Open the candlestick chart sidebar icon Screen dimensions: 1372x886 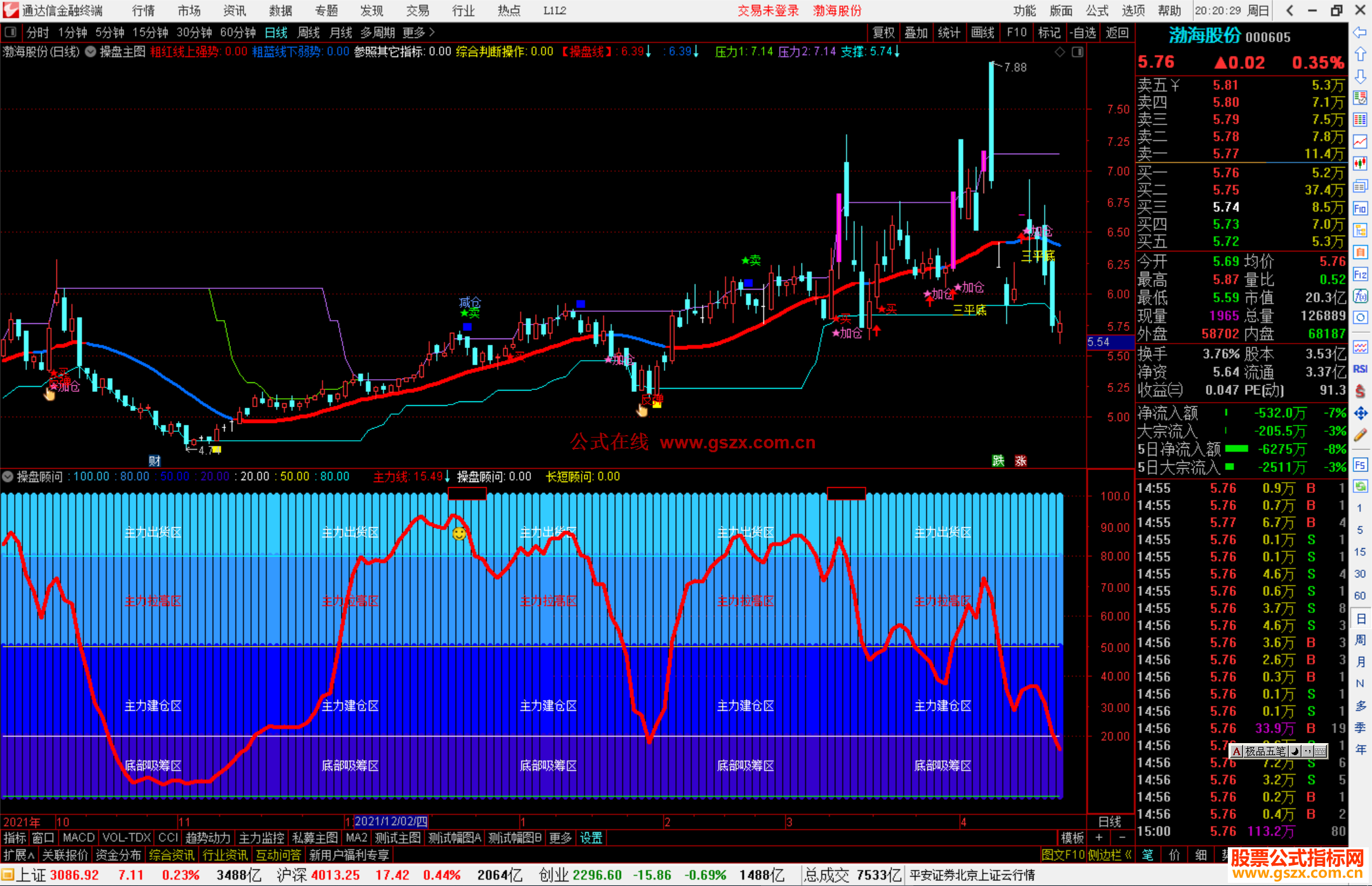coord(1360,164)
